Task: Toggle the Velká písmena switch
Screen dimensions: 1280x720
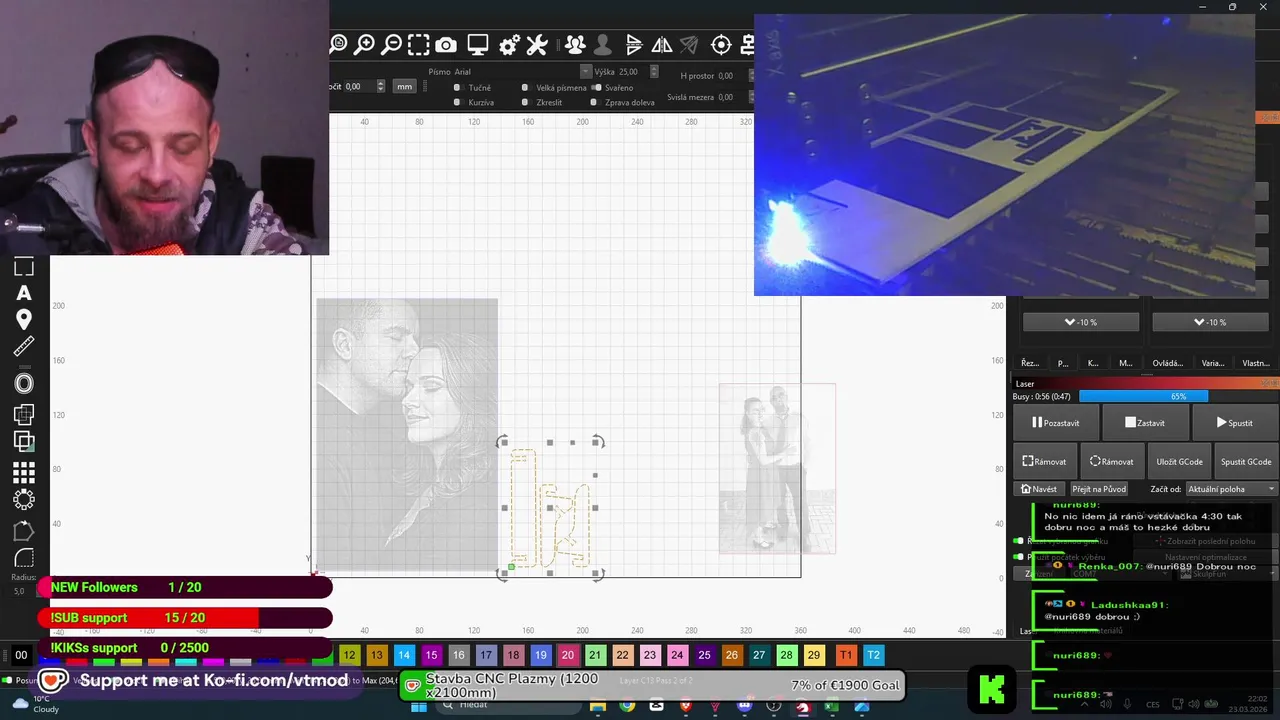Action: tap(525, 88)
